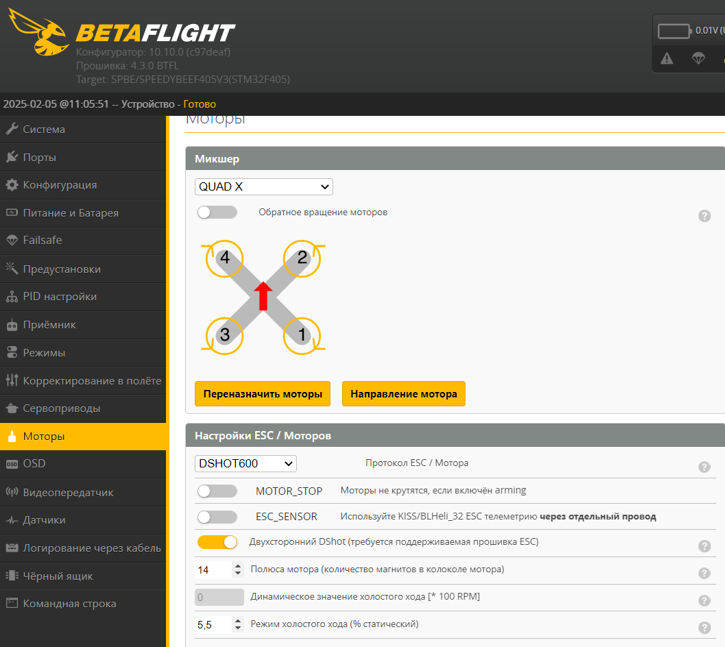The height and width of the screenshot is (647, 725).
Task: Click motor 2 in the quad diagram
Action: 302,258
